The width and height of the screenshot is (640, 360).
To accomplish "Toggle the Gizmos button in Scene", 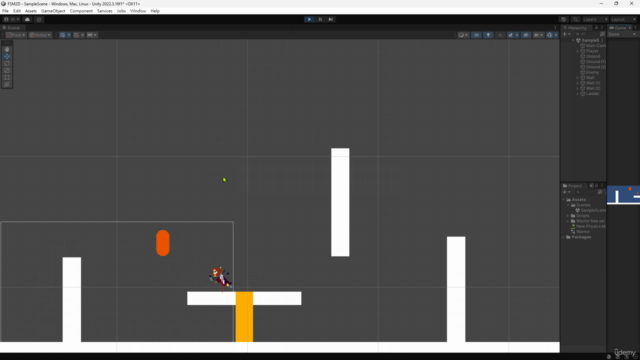I will point(551,35).
